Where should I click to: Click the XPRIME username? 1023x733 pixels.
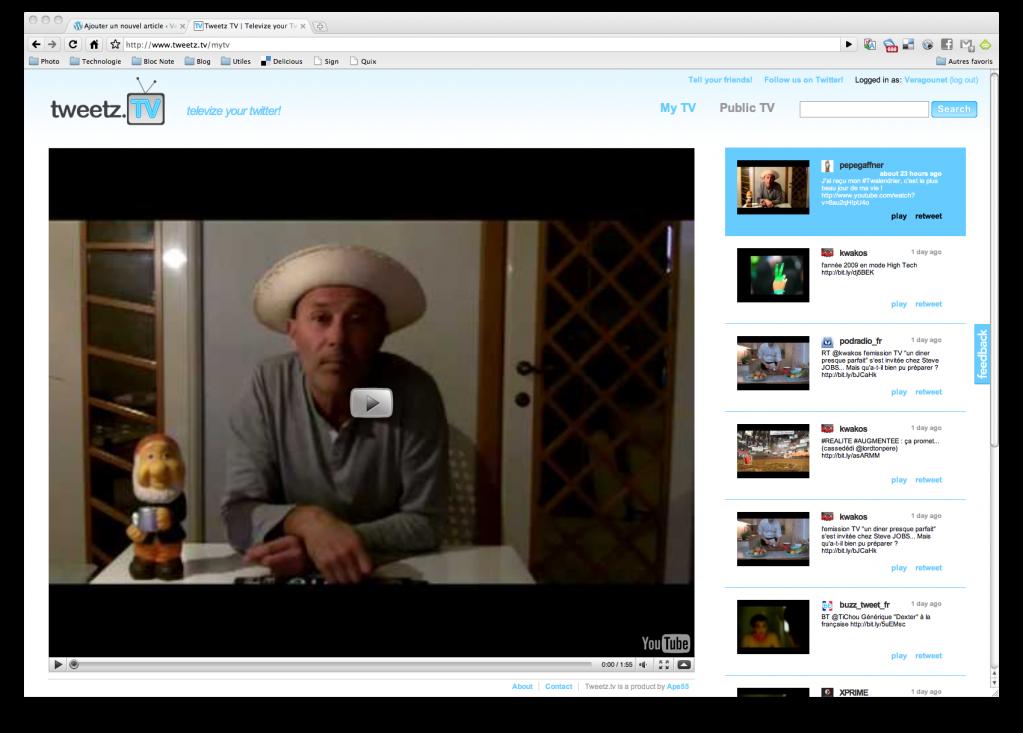pos(853,693)
